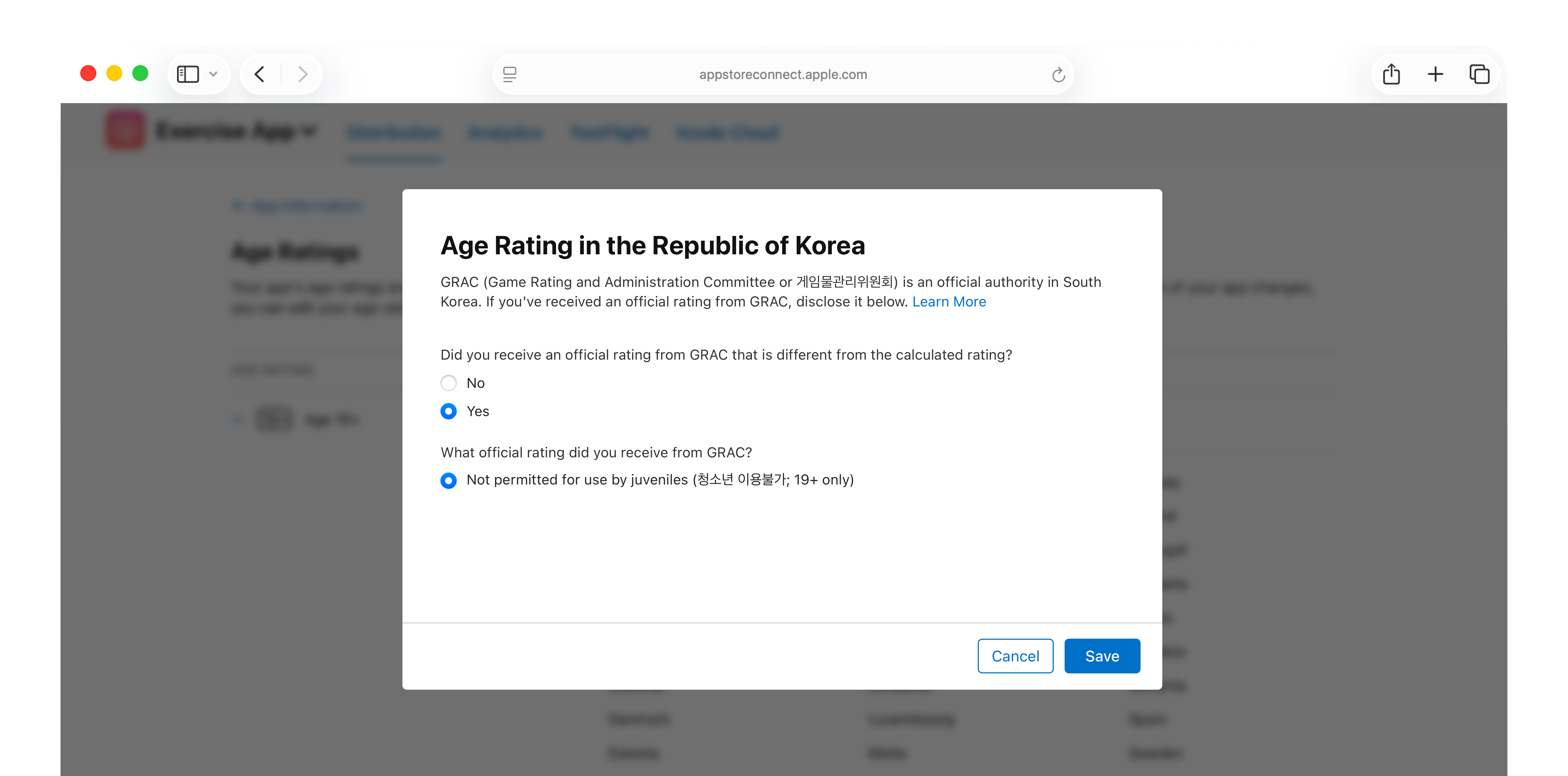Open the sidebar options chevron

[213, 74]
